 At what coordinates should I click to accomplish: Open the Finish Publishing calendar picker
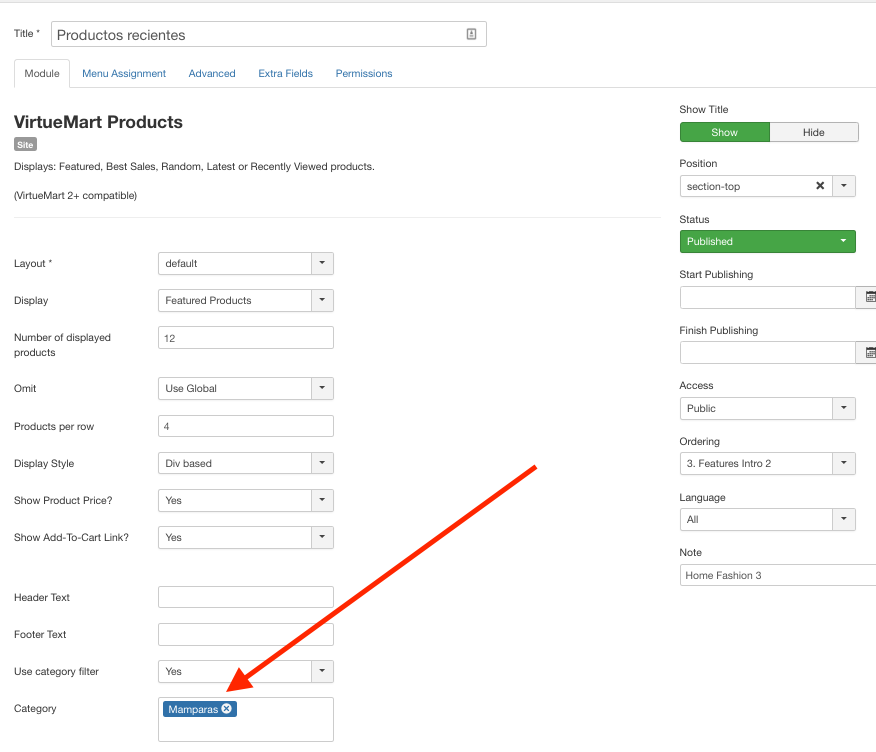[x=869, y=353]
